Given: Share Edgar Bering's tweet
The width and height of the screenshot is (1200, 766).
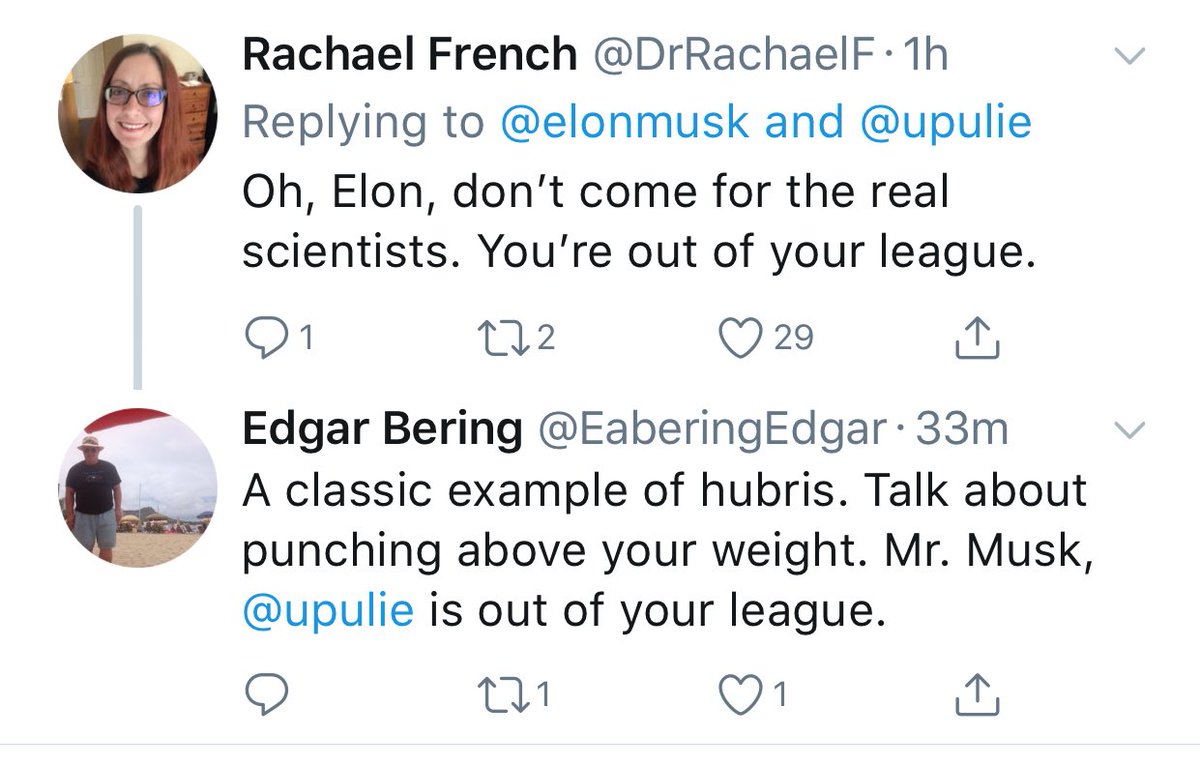Looking at the screenshot, I should click(976, 695).
